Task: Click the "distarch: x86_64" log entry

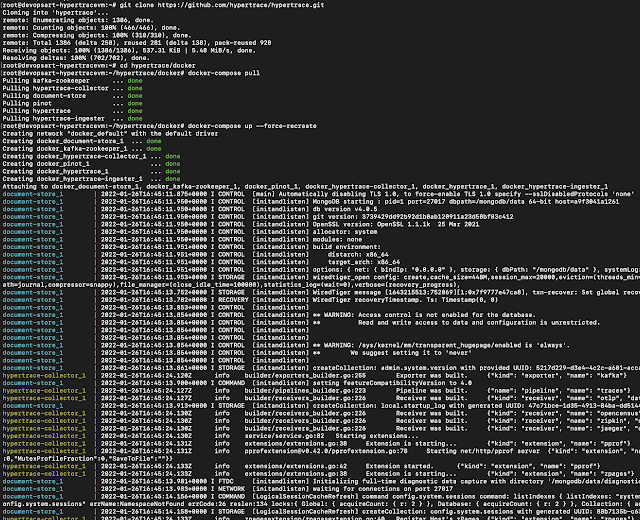Action: point(196,254)
